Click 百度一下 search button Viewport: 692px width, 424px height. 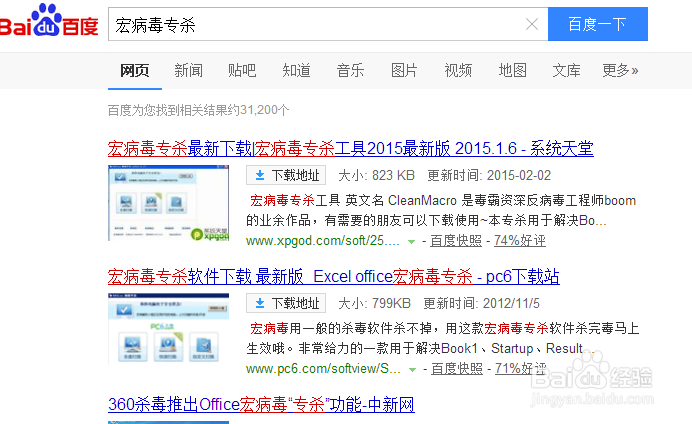[x=597, y=25]
